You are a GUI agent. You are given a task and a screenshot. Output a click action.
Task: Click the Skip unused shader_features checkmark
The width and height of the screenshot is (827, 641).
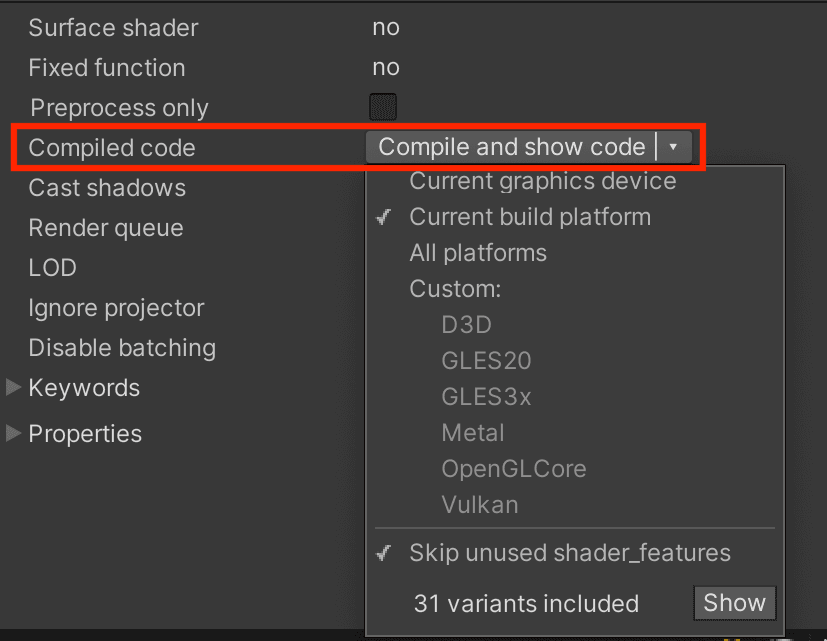tap(383, 553)
